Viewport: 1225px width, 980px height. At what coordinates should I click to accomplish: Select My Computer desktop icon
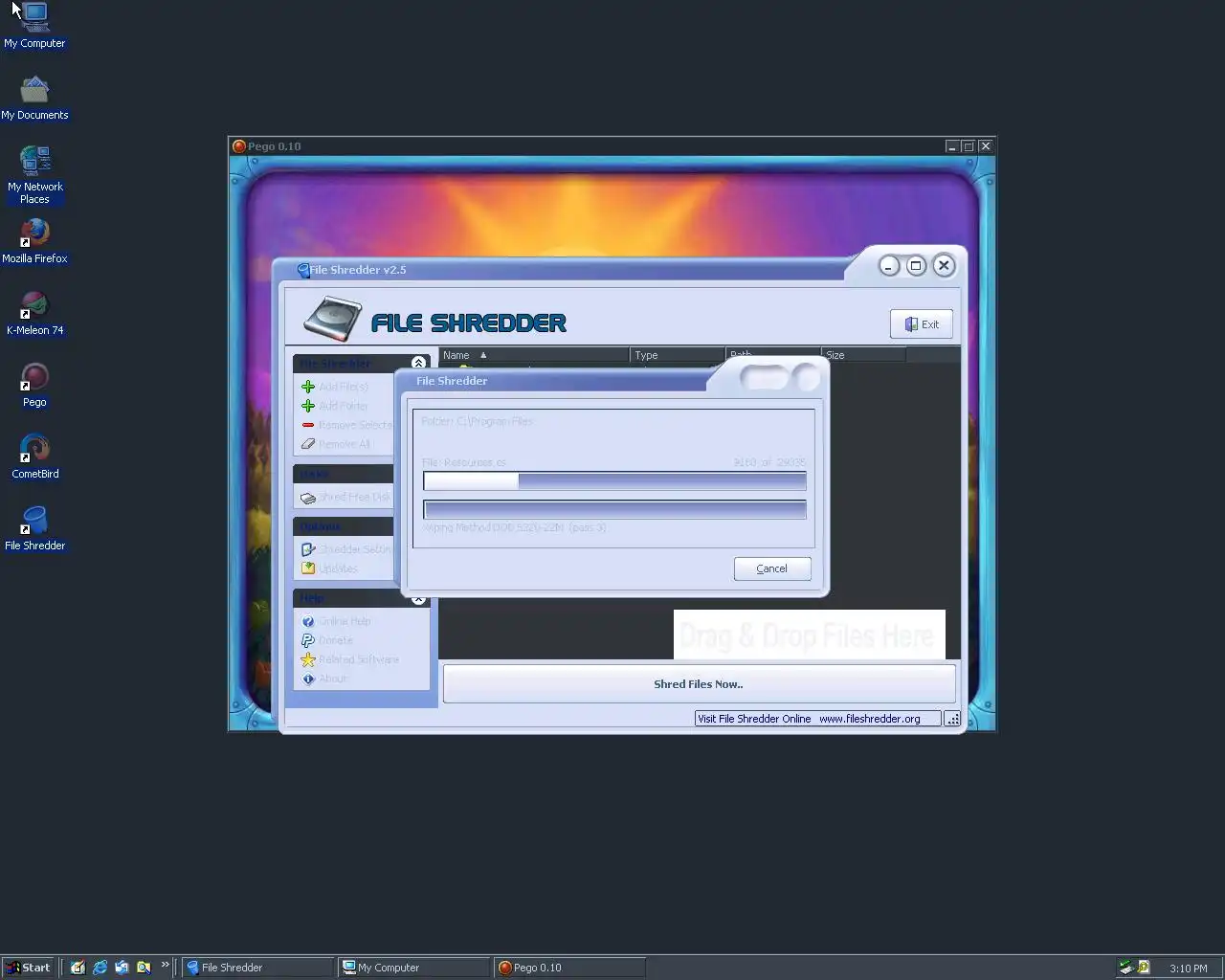(x=34, y=26)
